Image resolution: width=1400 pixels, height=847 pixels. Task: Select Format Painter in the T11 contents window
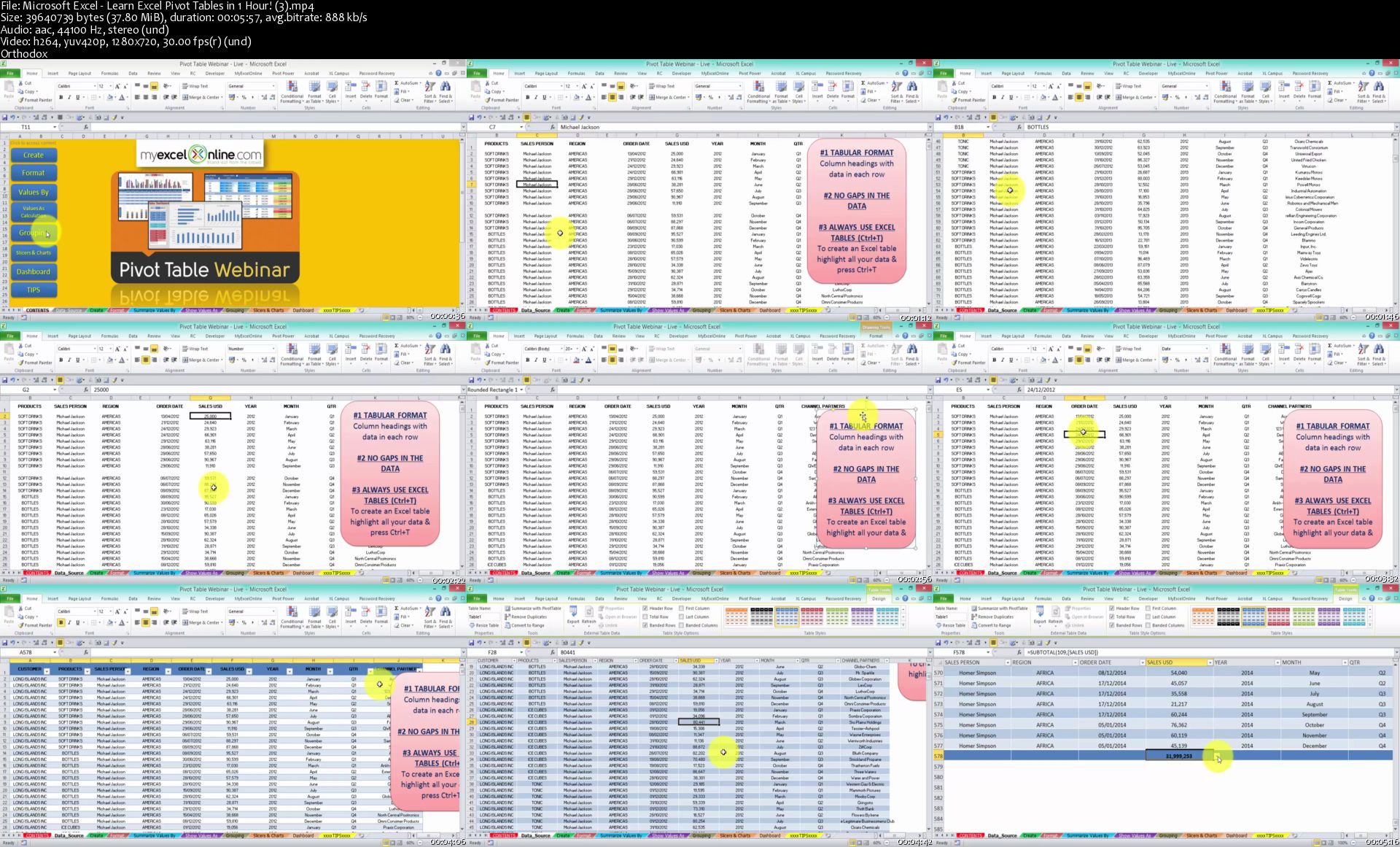36,100
